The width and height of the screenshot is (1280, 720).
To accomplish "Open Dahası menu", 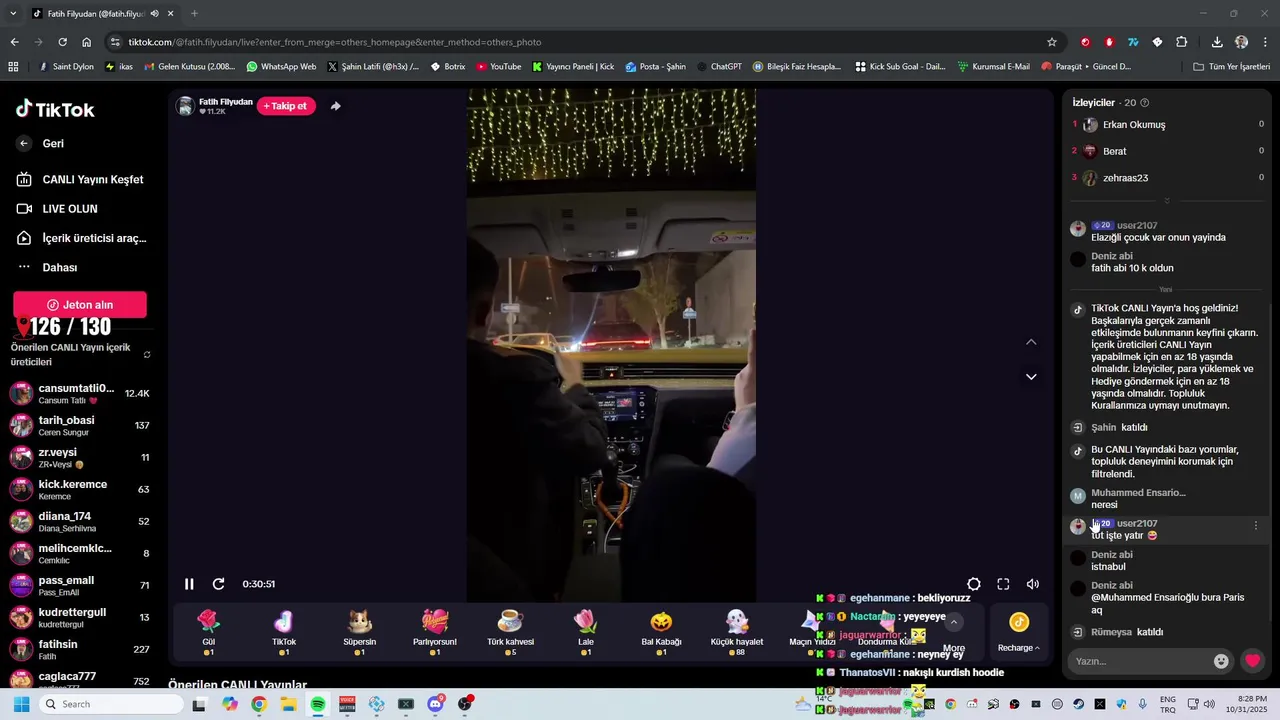I will click(47, 268).
